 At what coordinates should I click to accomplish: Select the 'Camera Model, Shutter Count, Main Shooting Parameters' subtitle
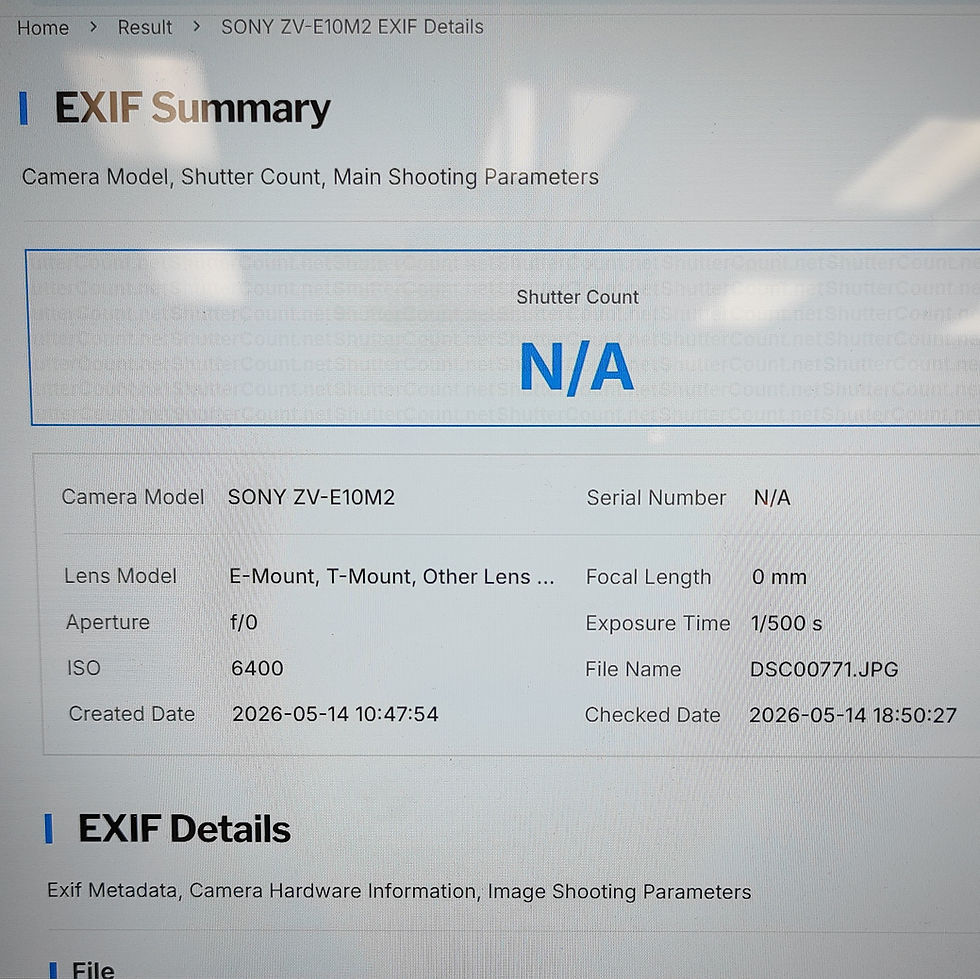310,177
